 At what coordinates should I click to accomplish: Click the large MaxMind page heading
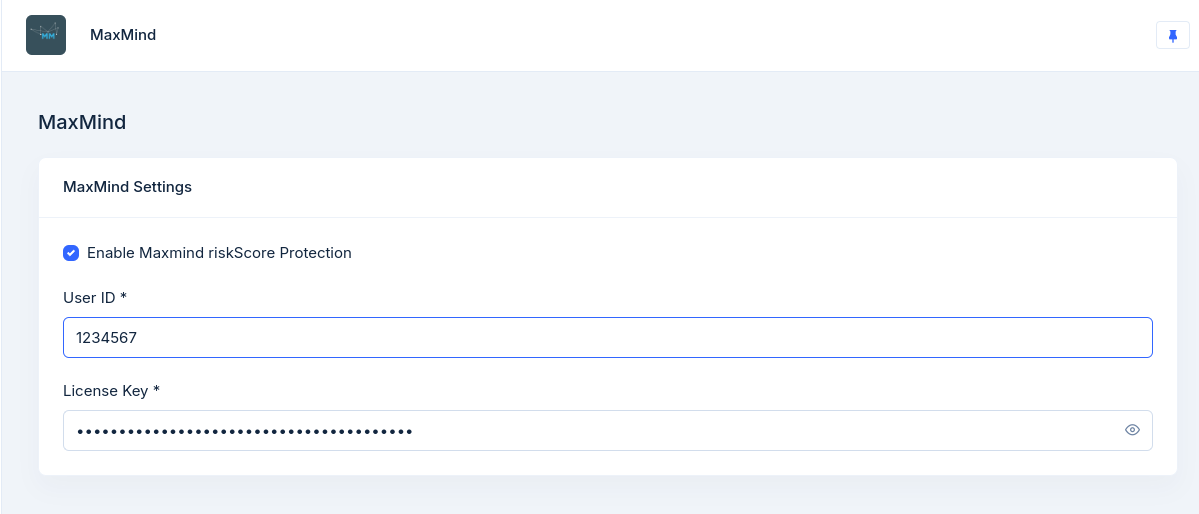pyautogui.click(x=82, y=123)
